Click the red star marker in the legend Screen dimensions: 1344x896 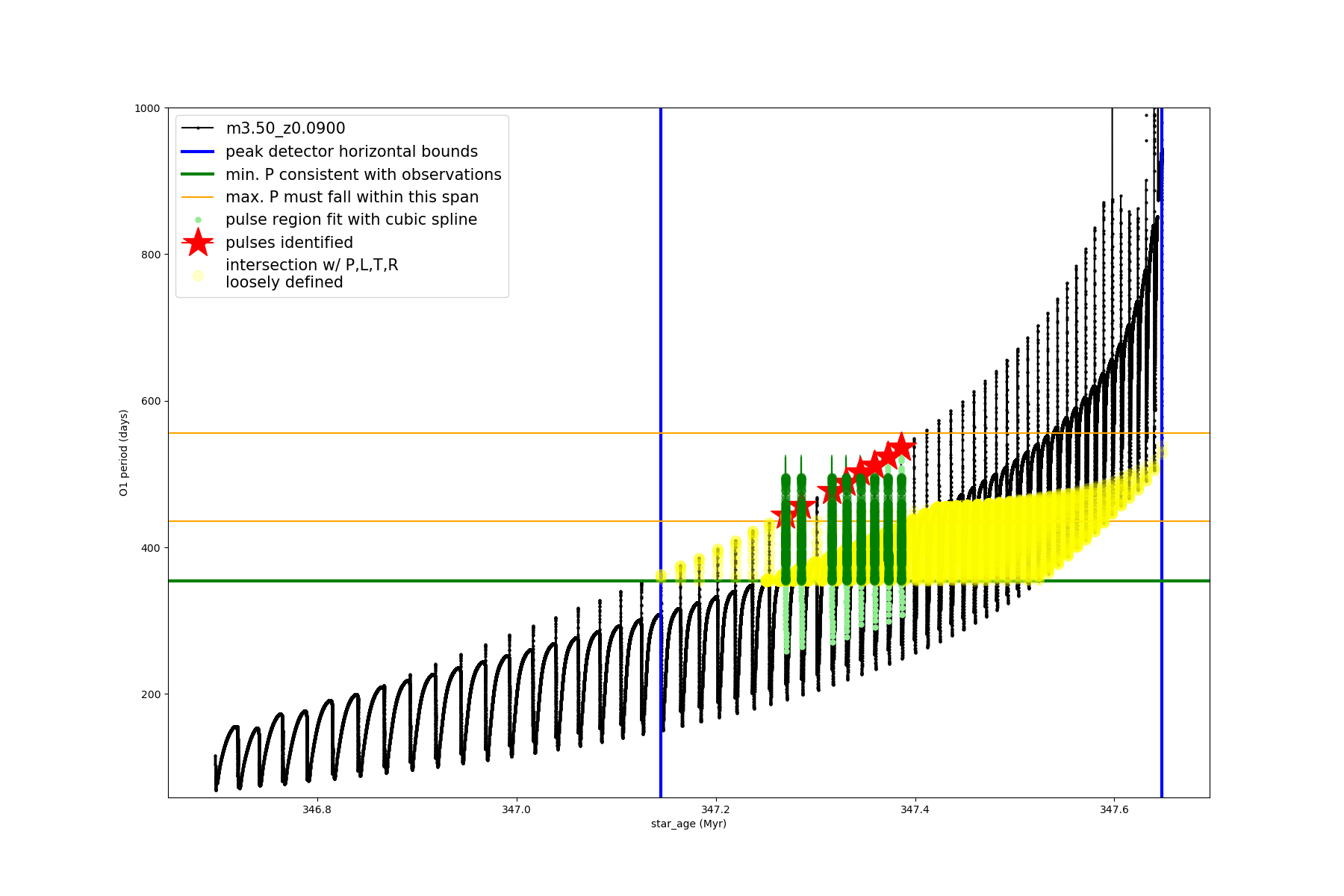pos(198,243)
